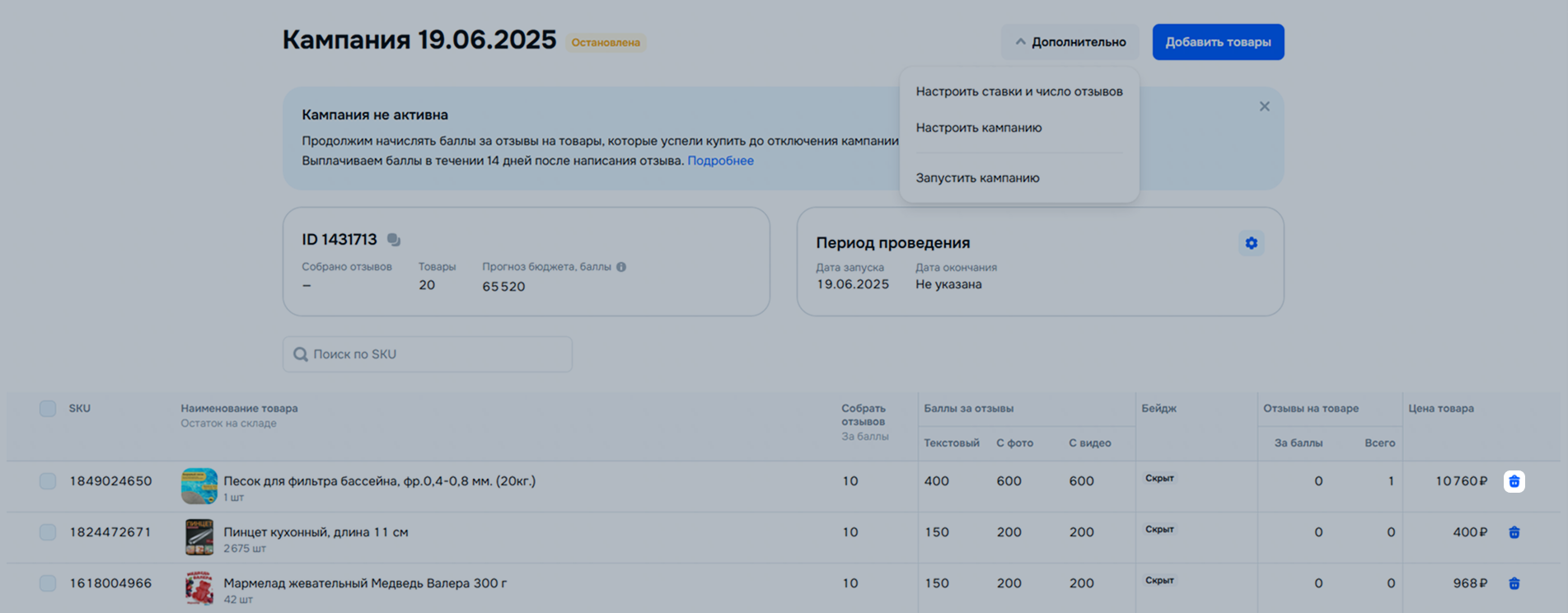Open the Подробнее link in notice
1568x613 pixels.
[x=720, y=161]
